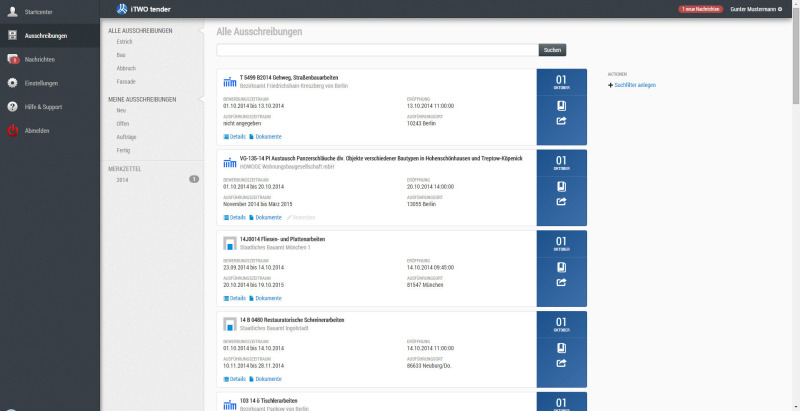
Task: Click logo icon of 14J0014 tender
Action: pos(230,244)
